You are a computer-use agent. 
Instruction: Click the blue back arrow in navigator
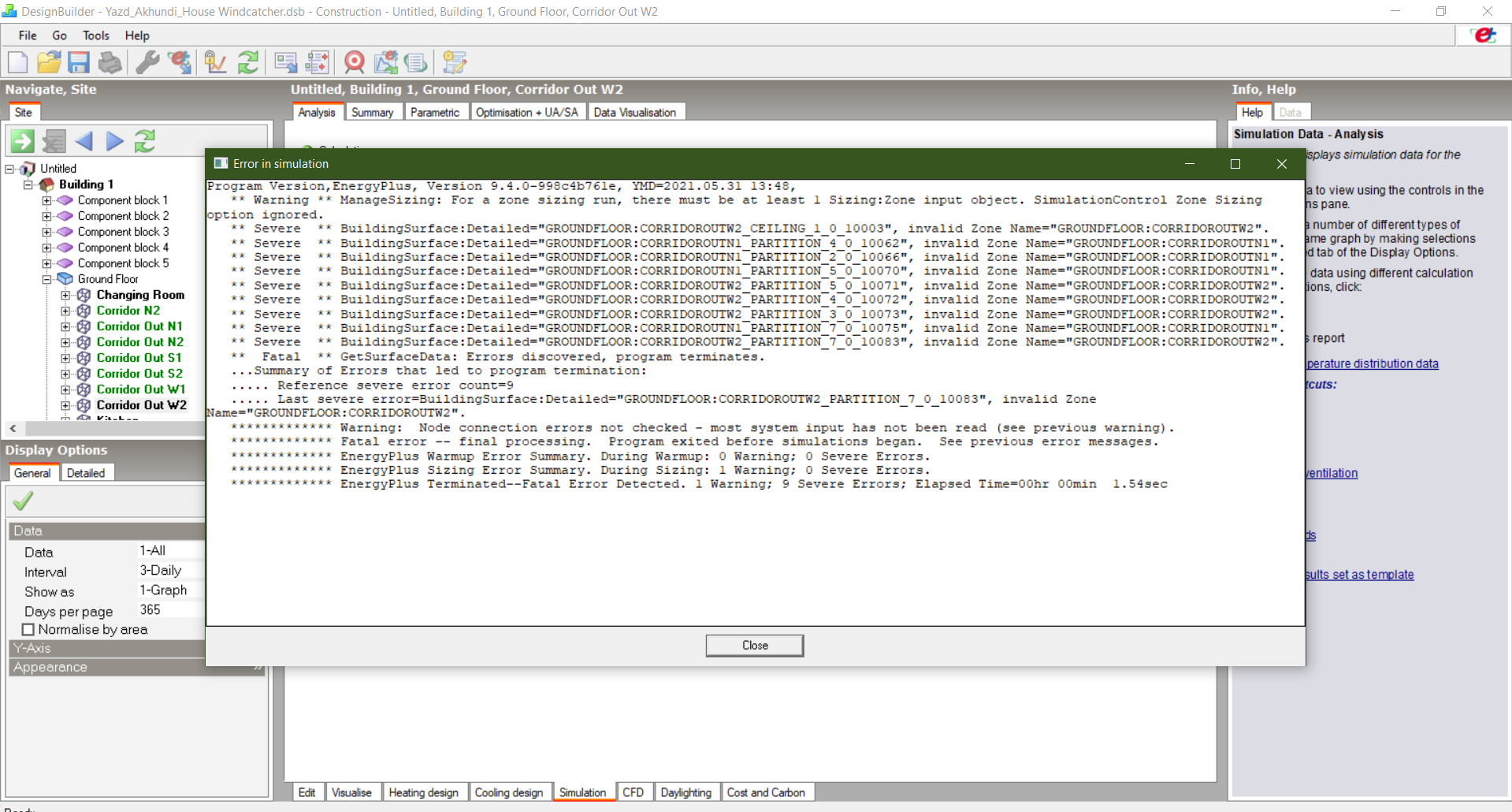point(84,141)
